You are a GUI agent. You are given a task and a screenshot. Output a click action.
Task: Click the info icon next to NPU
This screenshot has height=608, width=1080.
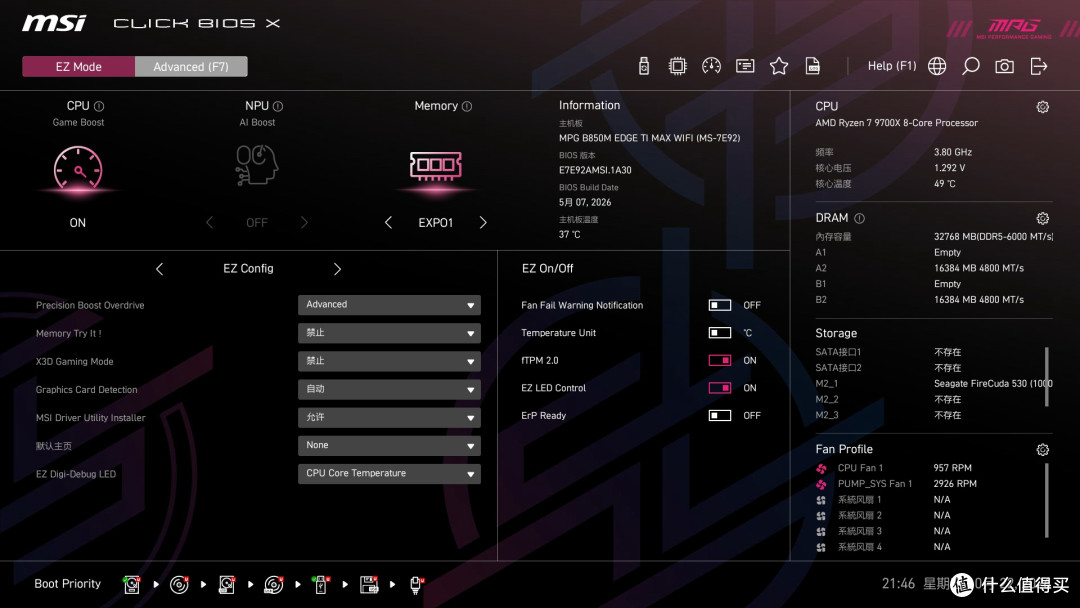[278, 106]
